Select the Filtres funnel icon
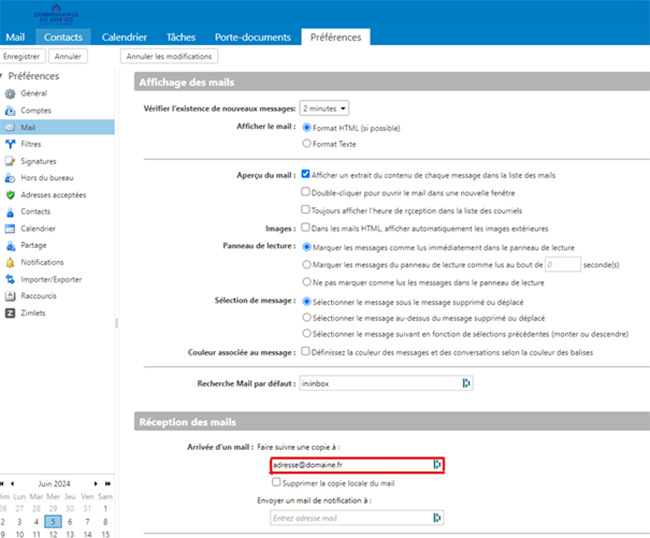The image size is (650, 538). point(10,144)
